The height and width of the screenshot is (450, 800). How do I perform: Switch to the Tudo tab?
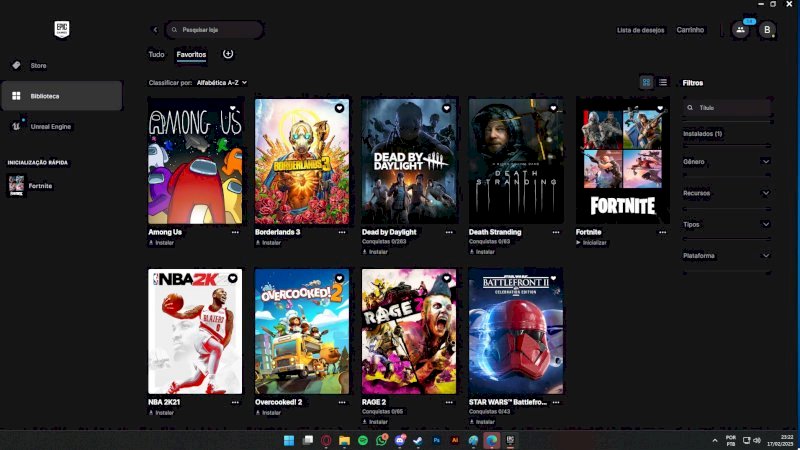tap(156, 54)
